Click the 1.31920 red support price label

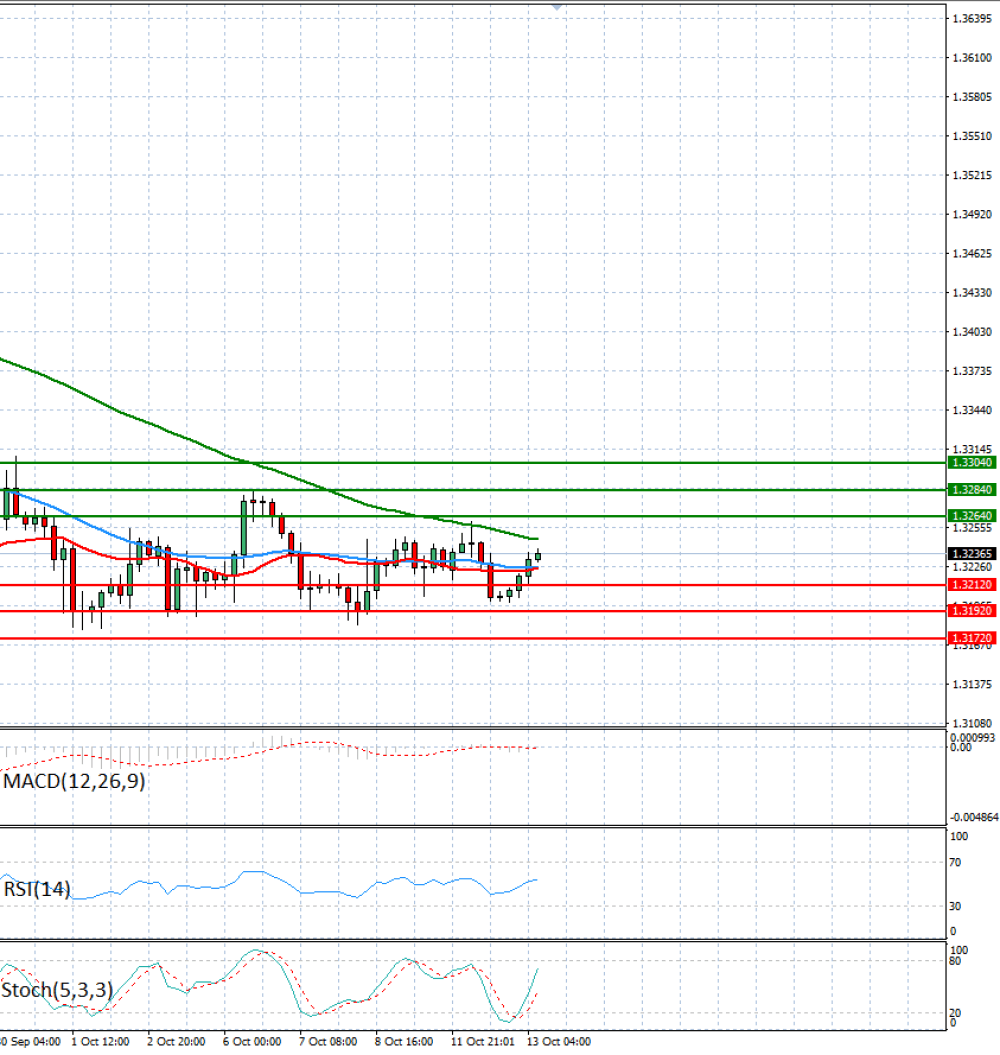tap(972, 610)
